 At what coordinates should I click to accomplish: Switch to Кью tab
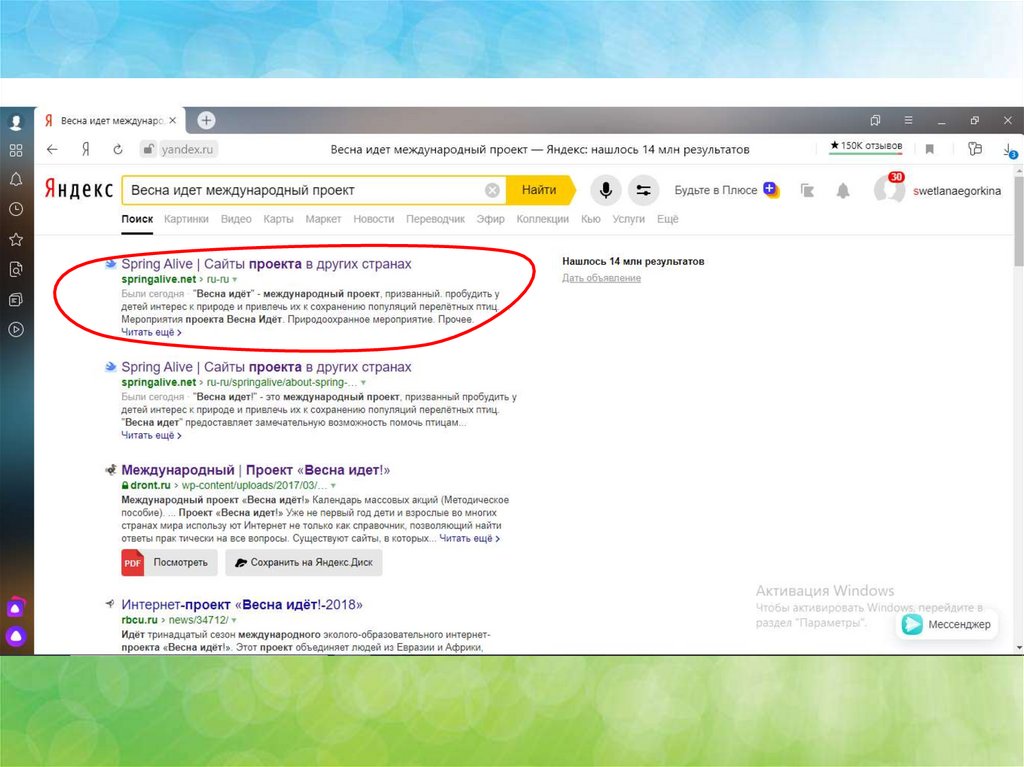click(590, 219)
